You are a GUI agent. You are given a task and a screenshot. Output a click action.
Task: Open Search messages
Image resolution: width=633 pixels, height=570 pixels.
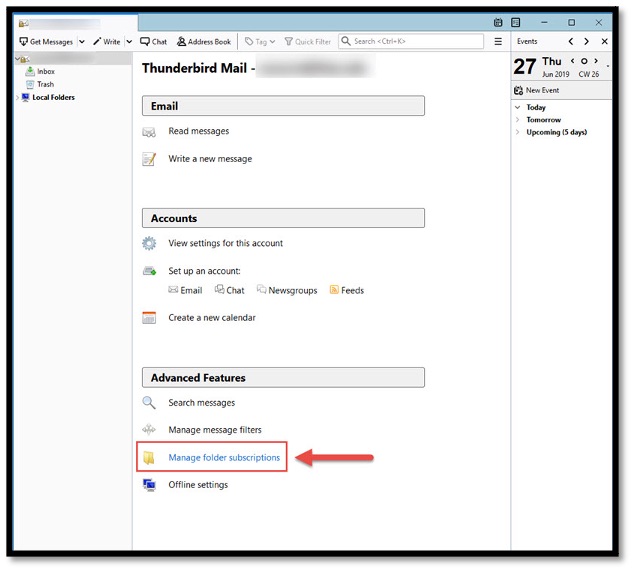pyautogui.click(x=201, y=402)
